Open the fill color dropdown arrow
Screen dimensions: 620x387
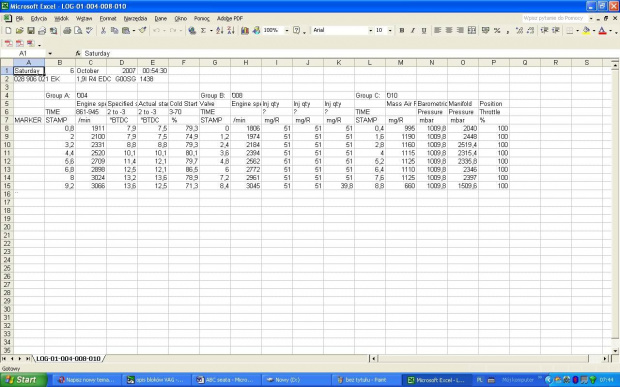tap(594, 30)
